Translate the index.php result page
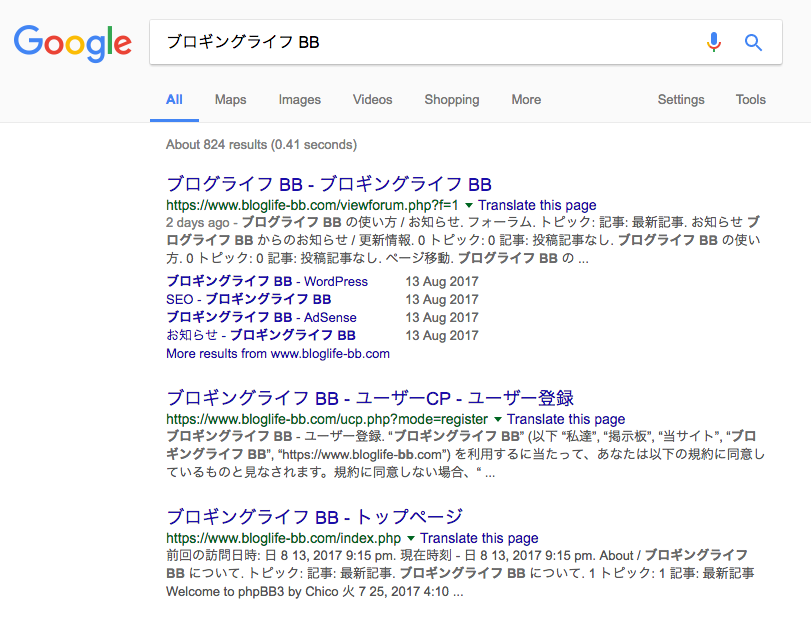This screenshot has height=617, width=811. [x=479, y=538]
